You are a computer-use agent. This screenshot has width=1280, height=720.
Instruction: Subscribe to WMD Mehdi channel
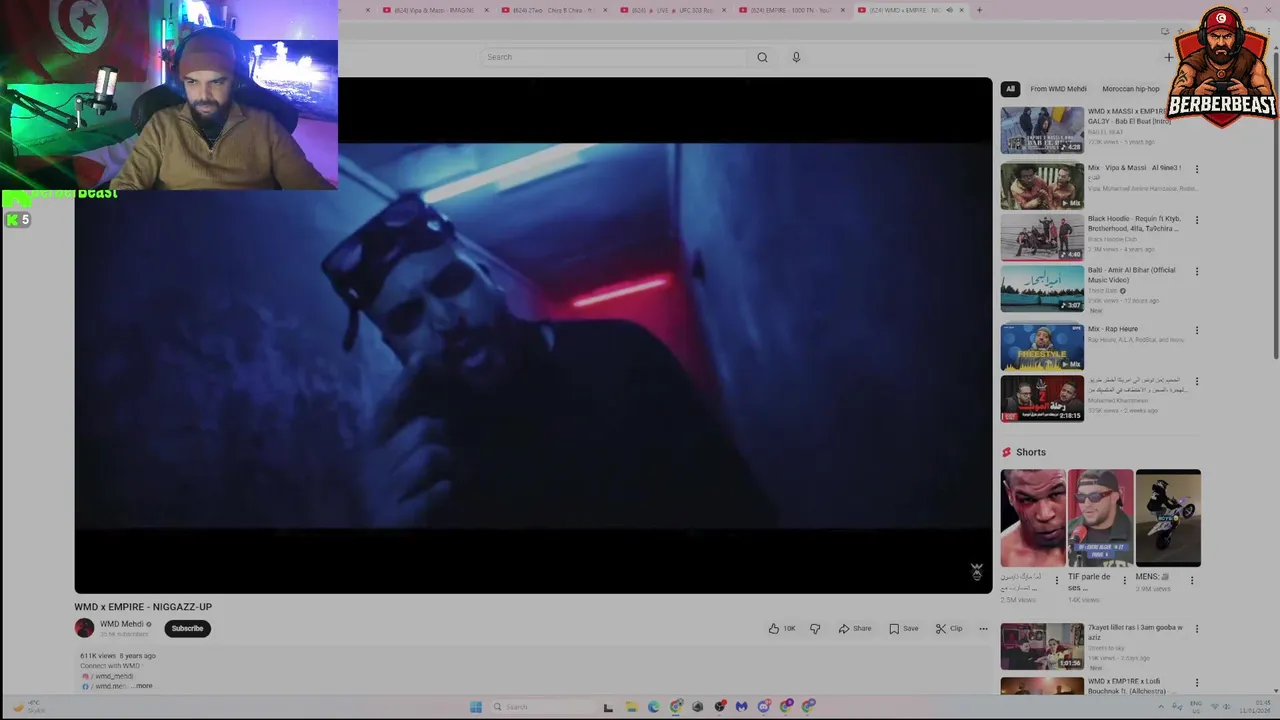tap(187, 628)
